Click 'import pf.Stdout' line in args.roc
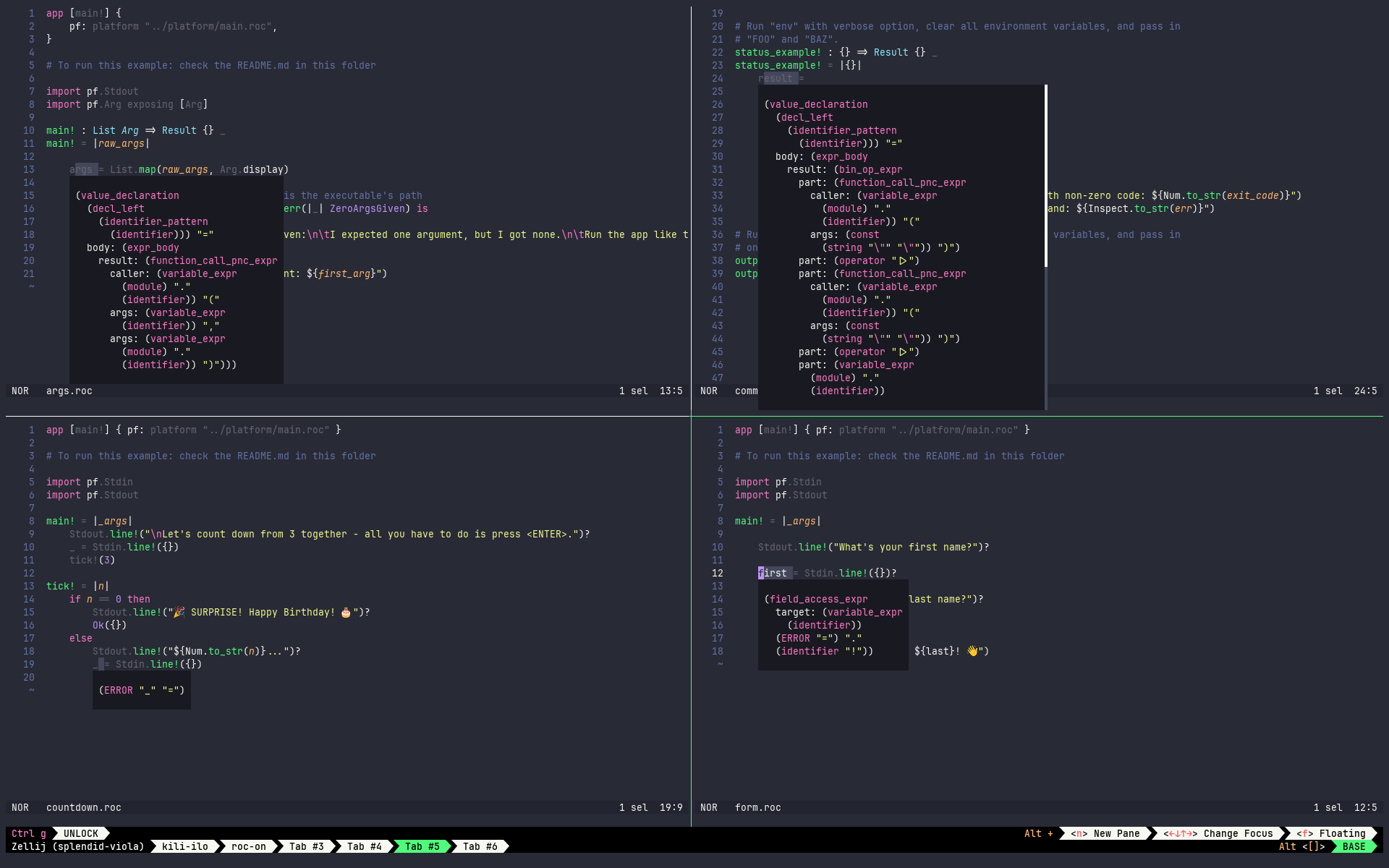1389x868 pixels. pyautogui.click(x=93, y=91)
